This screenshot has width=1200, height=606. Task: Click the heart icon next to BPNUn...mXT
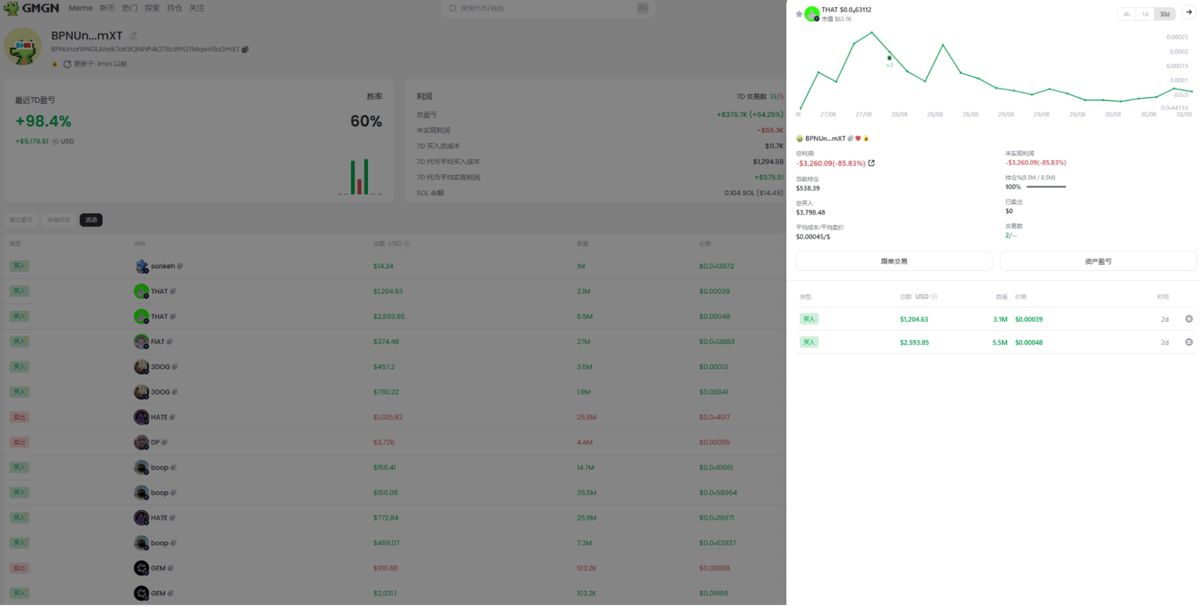[858, 139]
